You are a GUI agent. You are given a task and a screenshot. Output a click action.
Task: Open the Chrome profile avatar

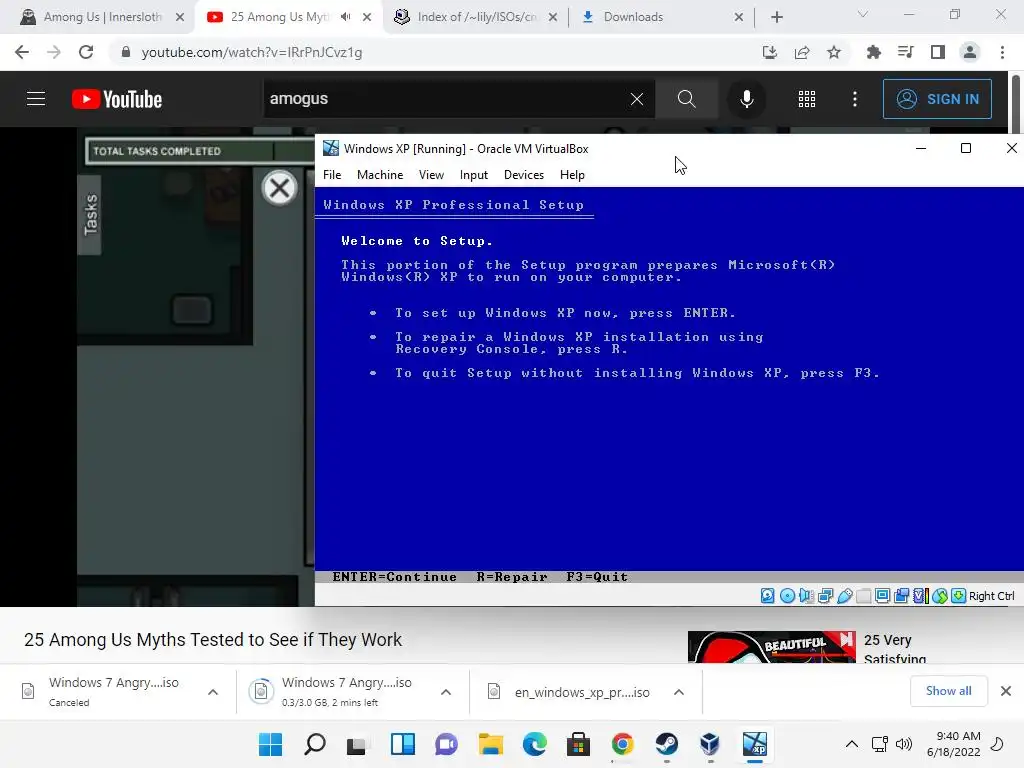[970, 52]
